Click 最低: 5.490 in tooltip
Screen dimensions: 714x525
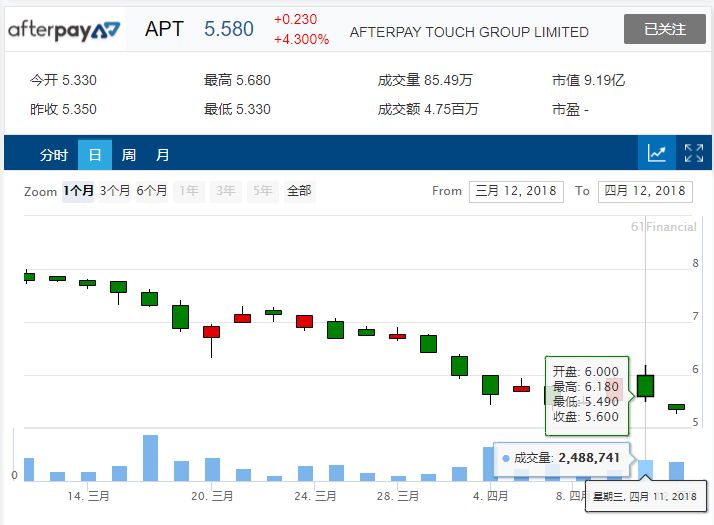[586, 402]
